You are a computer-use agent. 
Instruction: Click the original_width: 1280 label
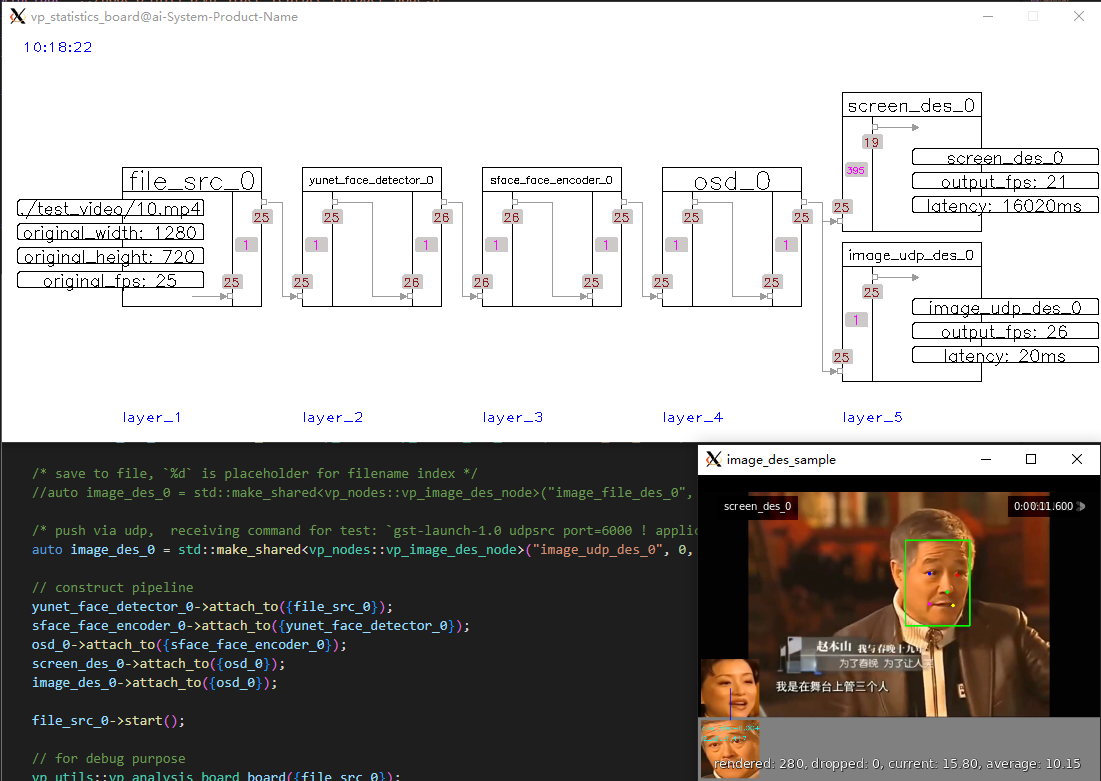pos(111,232)
